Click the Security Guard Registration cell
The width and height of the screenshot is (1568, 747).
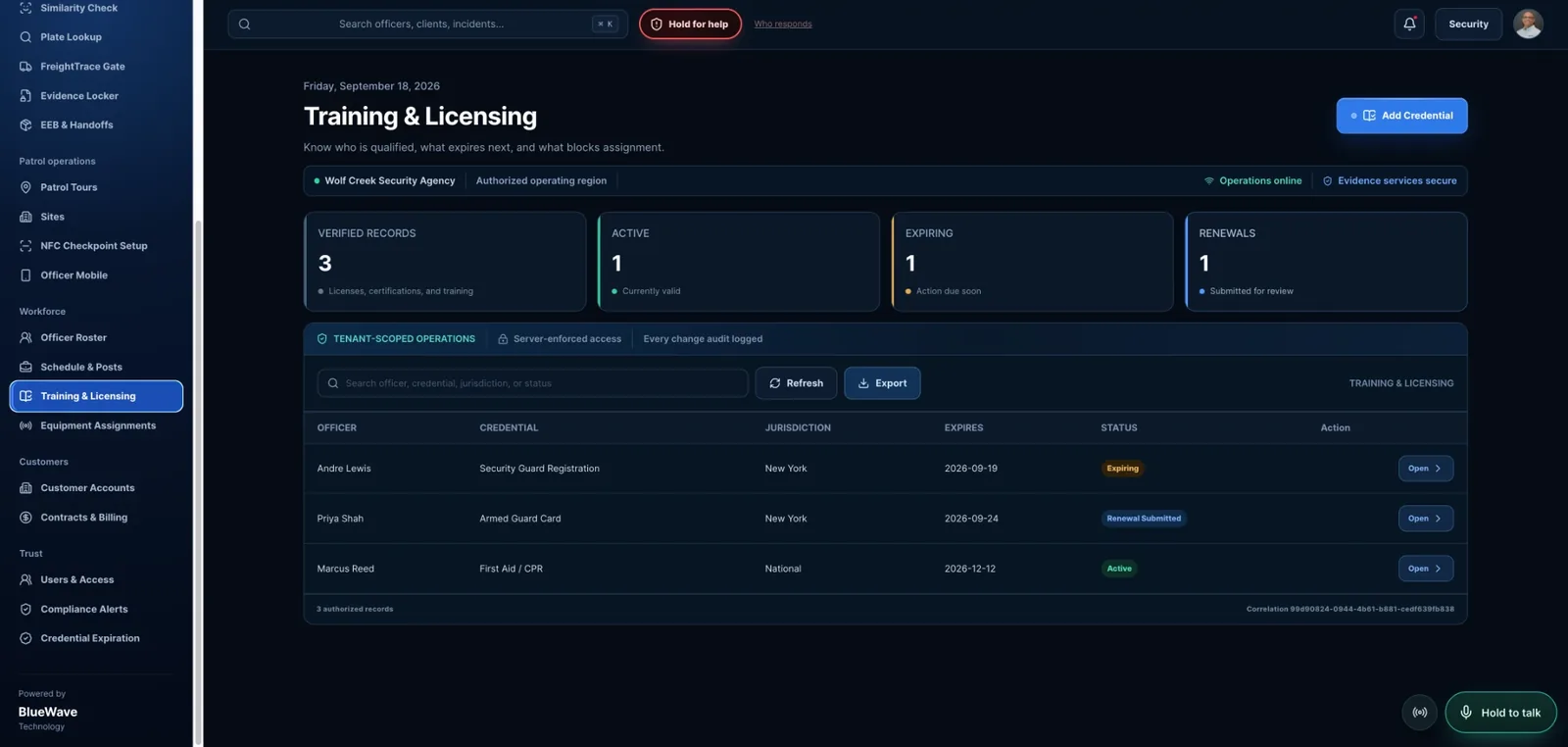coord(539,469)
